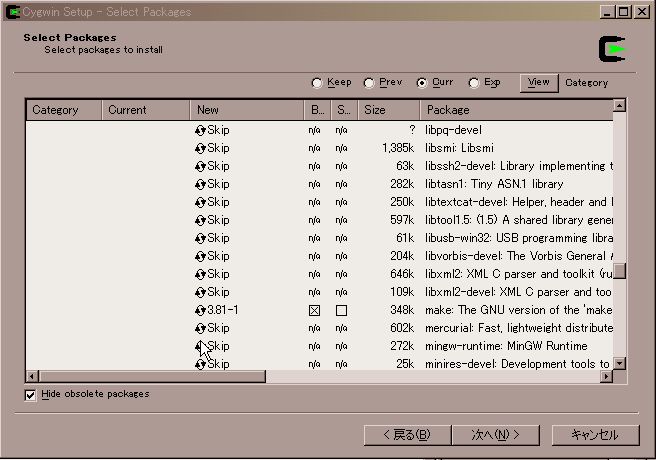The image size is (656, 460).
Task: Click the View button to change listing
Action: [x=538, y=83]
